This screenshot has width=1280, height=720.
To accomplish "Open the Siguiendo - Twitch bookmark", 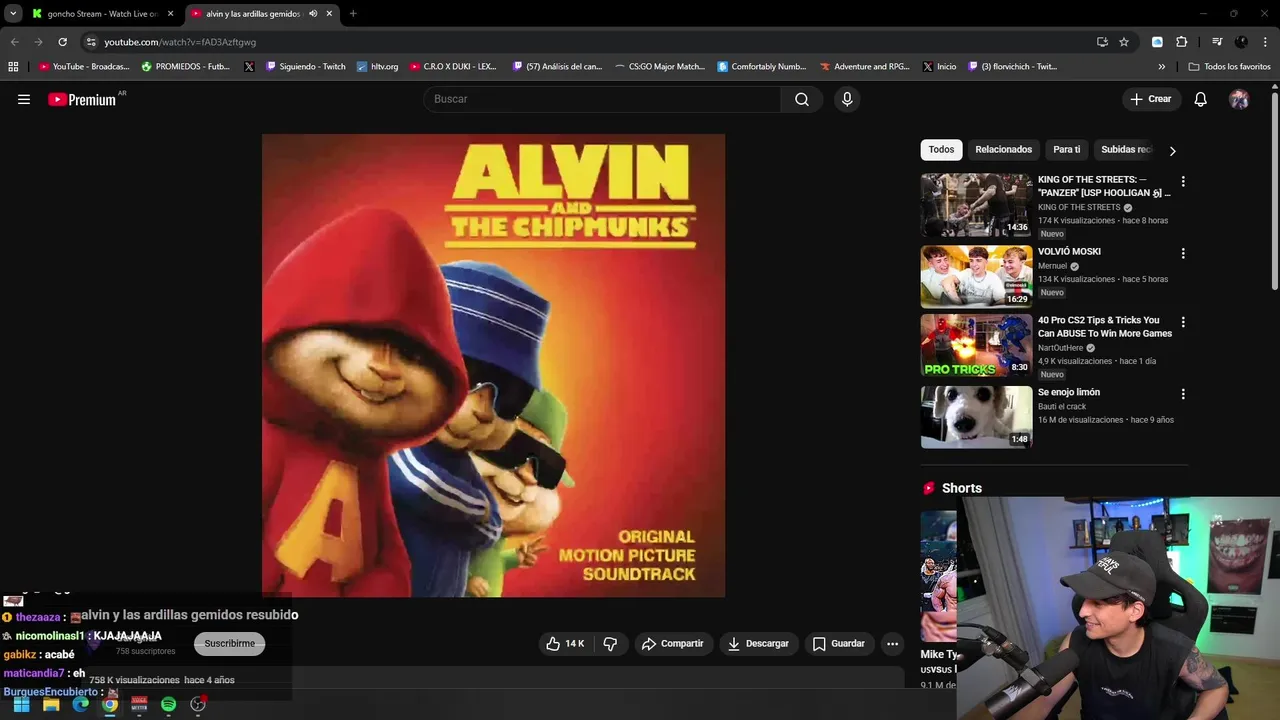I will click(x=305, y=67).
